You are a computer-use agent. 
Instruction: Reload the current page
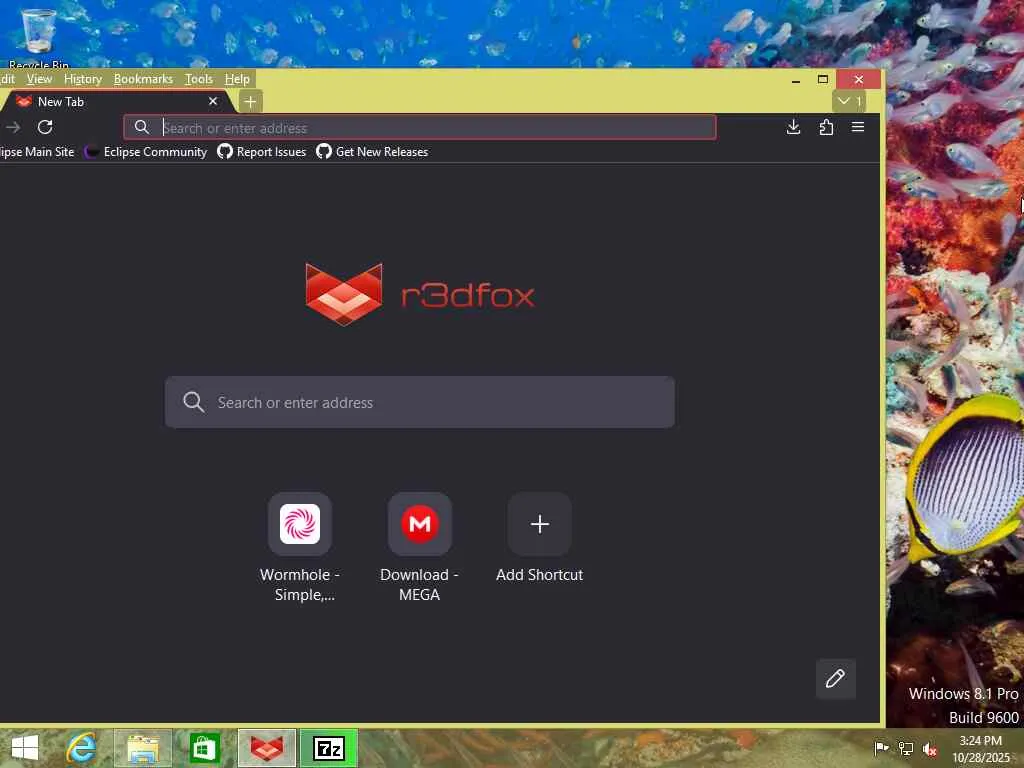tap(45, 127)
